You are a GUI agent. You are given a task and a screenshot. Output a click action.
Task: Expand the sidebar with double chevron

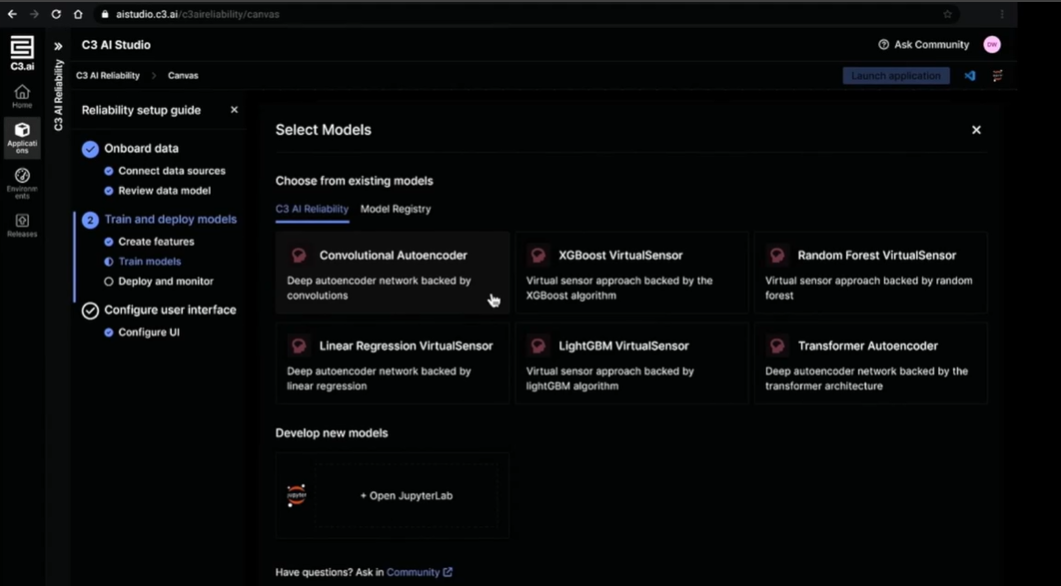pos(58,46)
